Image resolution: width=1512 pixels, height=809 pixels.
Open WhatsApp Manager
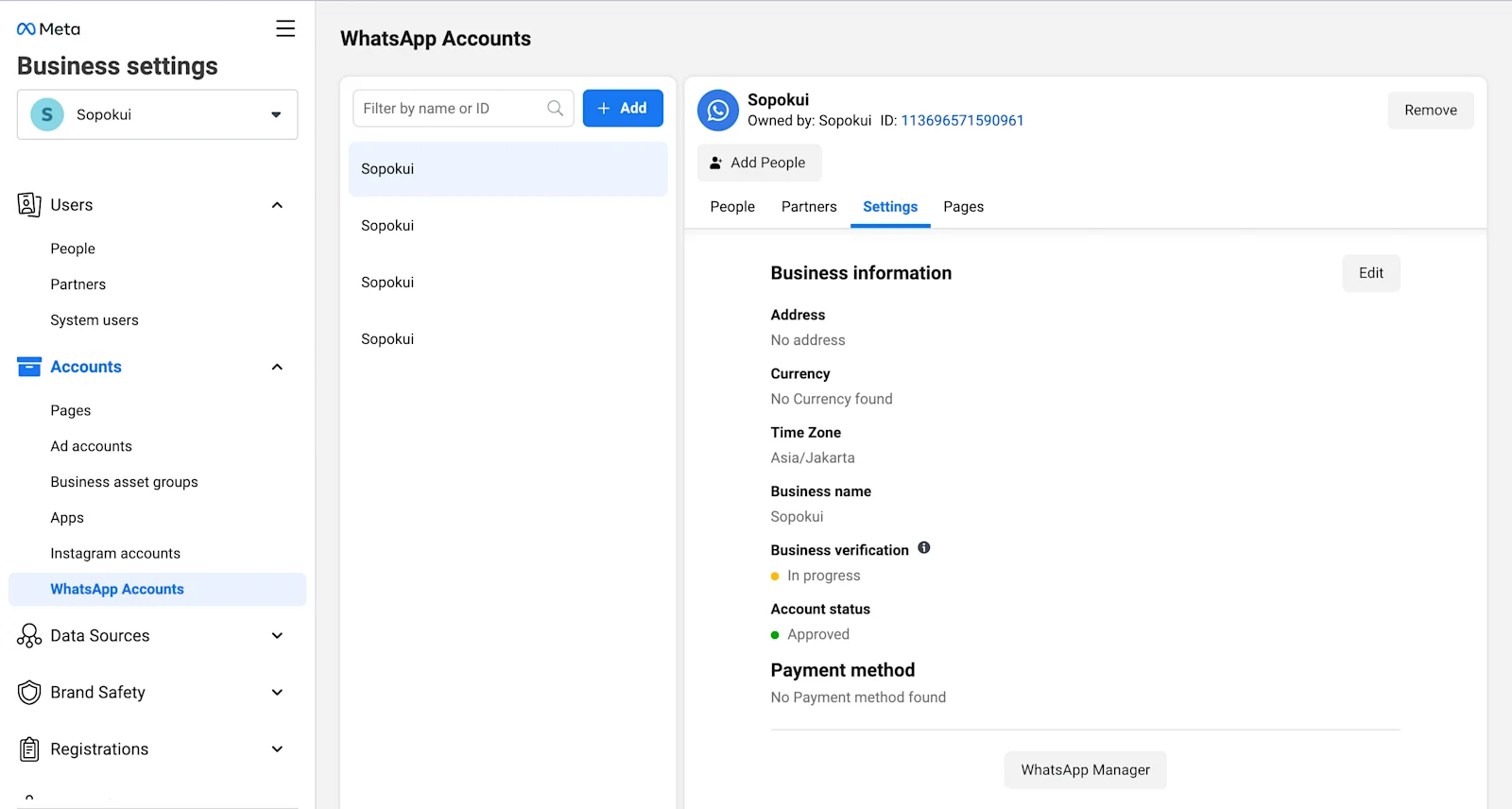tap(1086, 770)
